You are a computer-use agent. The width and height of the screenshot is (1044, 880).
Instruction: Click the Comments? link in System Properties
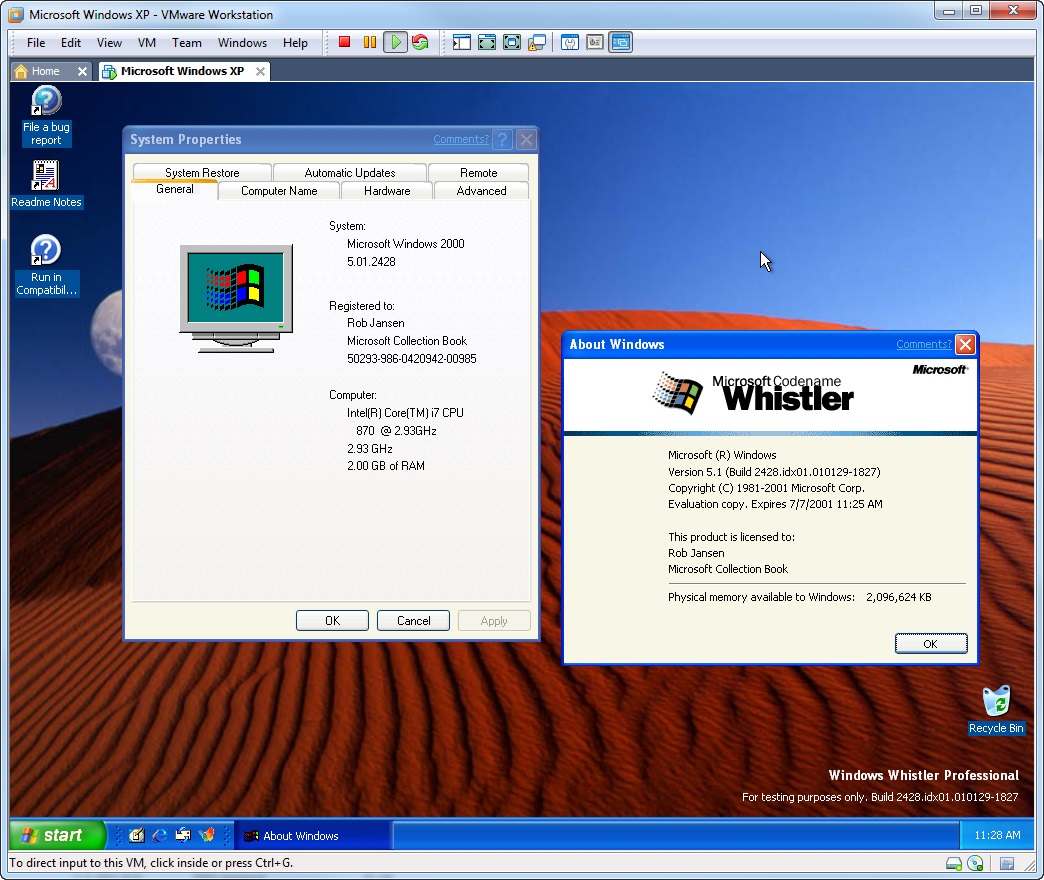coord(461,139)
